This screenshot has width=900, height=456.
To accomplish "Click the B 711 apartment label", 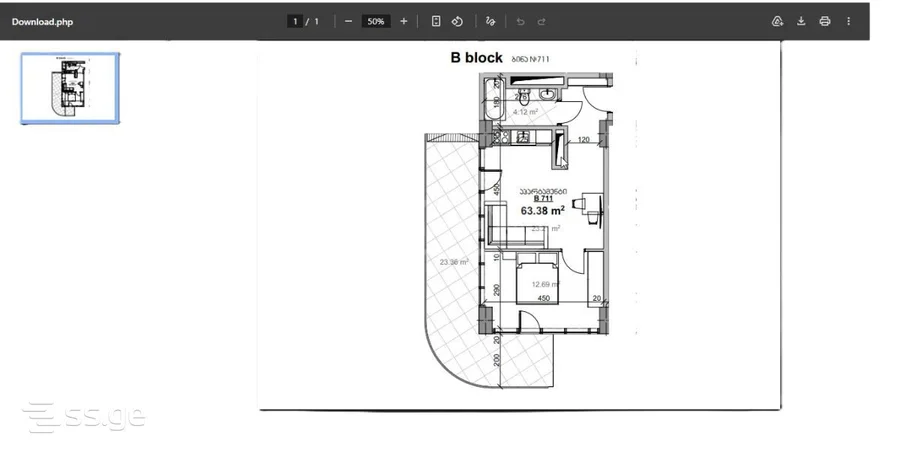I will tap(544, 198).
